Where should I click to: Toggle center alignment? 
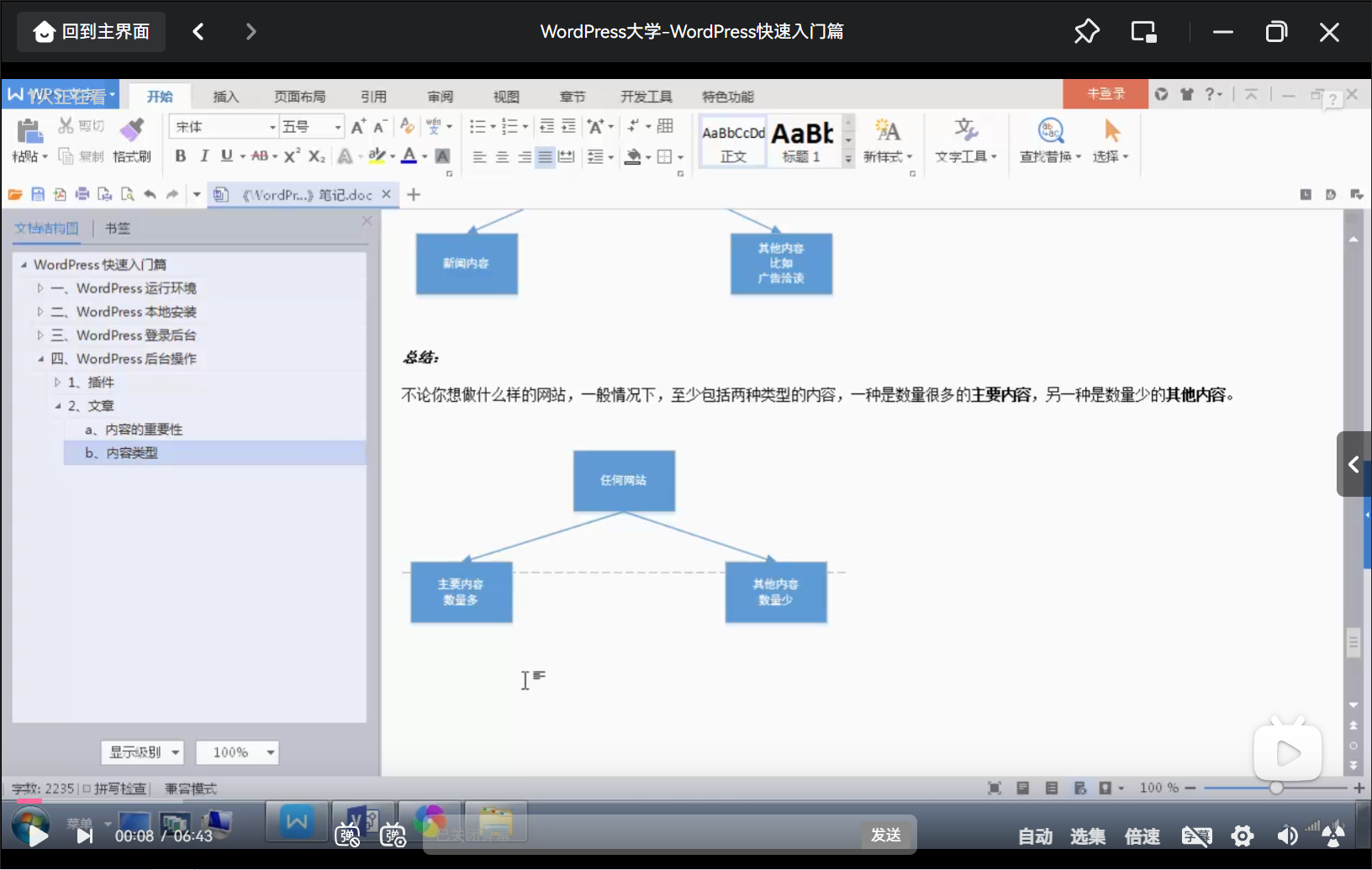point(502,157)
